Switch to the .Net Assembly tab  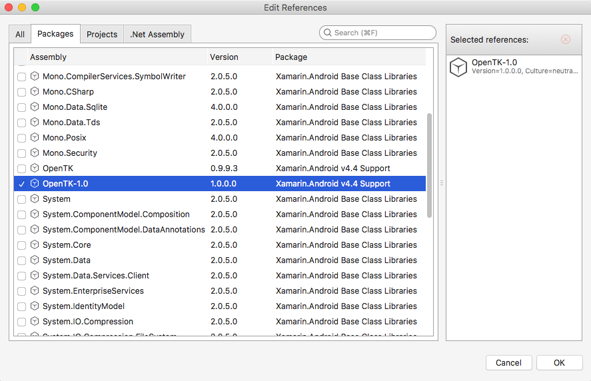point(157,34)
